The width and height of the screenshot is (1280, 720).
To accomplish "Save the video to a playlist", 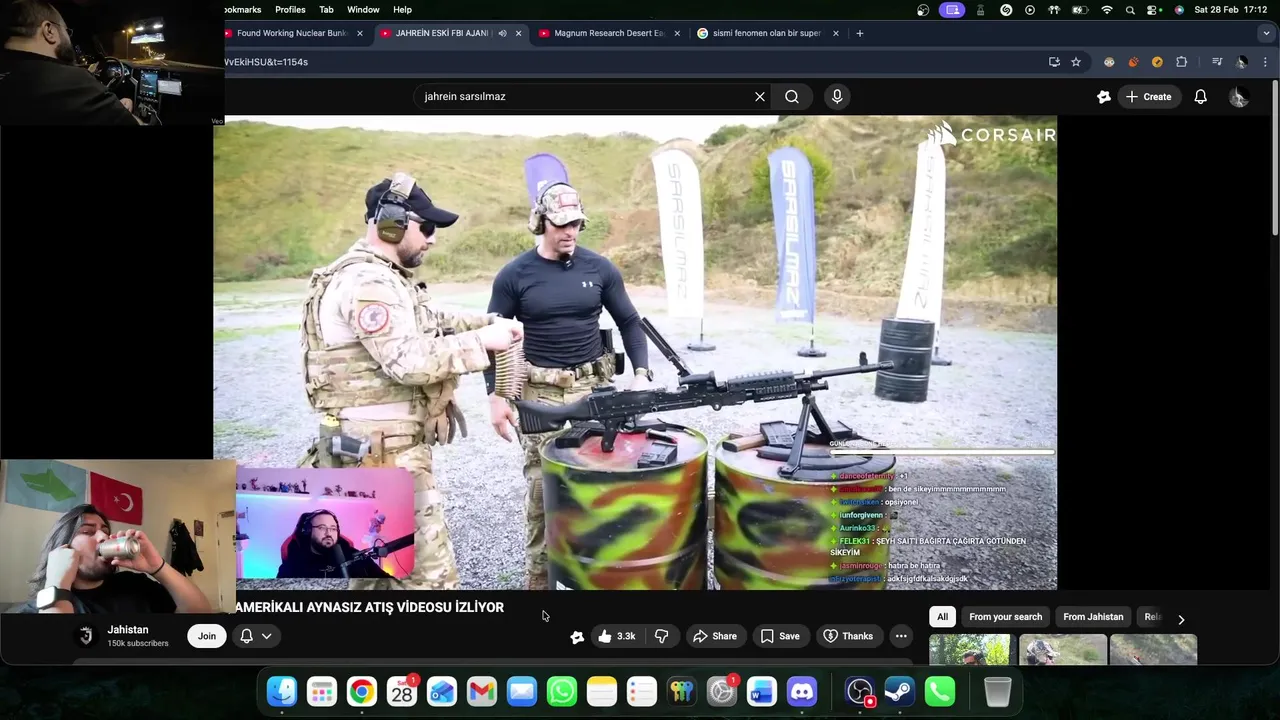I will (780, 636).
